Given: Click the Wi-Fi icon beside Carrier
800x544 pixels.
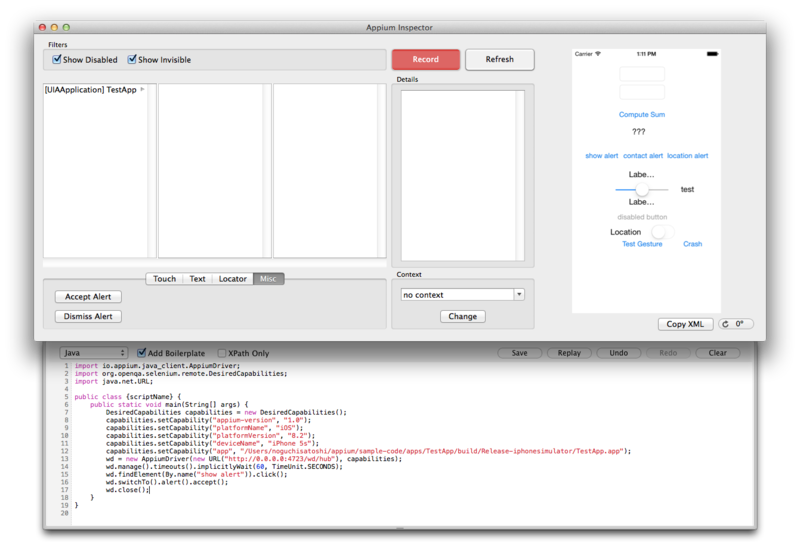Looking at the screenshot, I should tap(598, 54).
